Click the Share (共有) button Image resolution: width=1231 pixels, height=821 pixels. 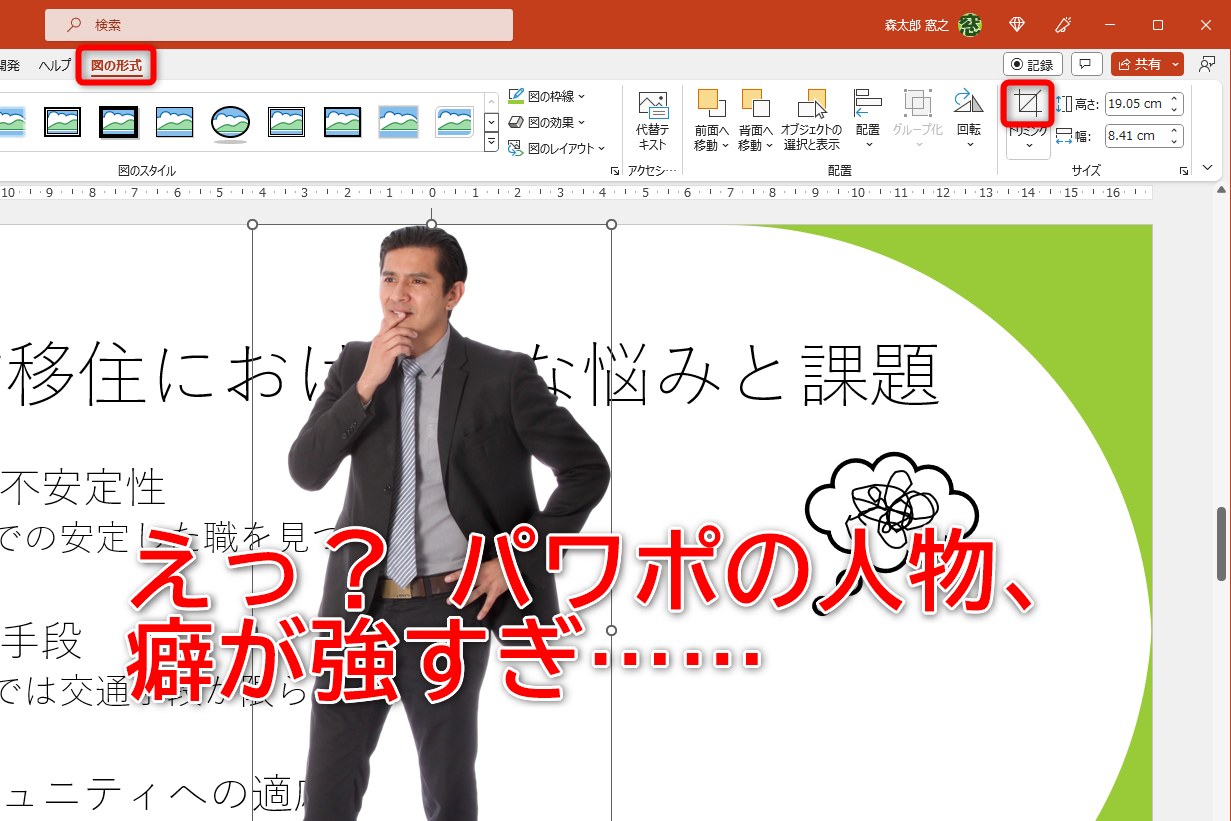tap(1140, 64)
